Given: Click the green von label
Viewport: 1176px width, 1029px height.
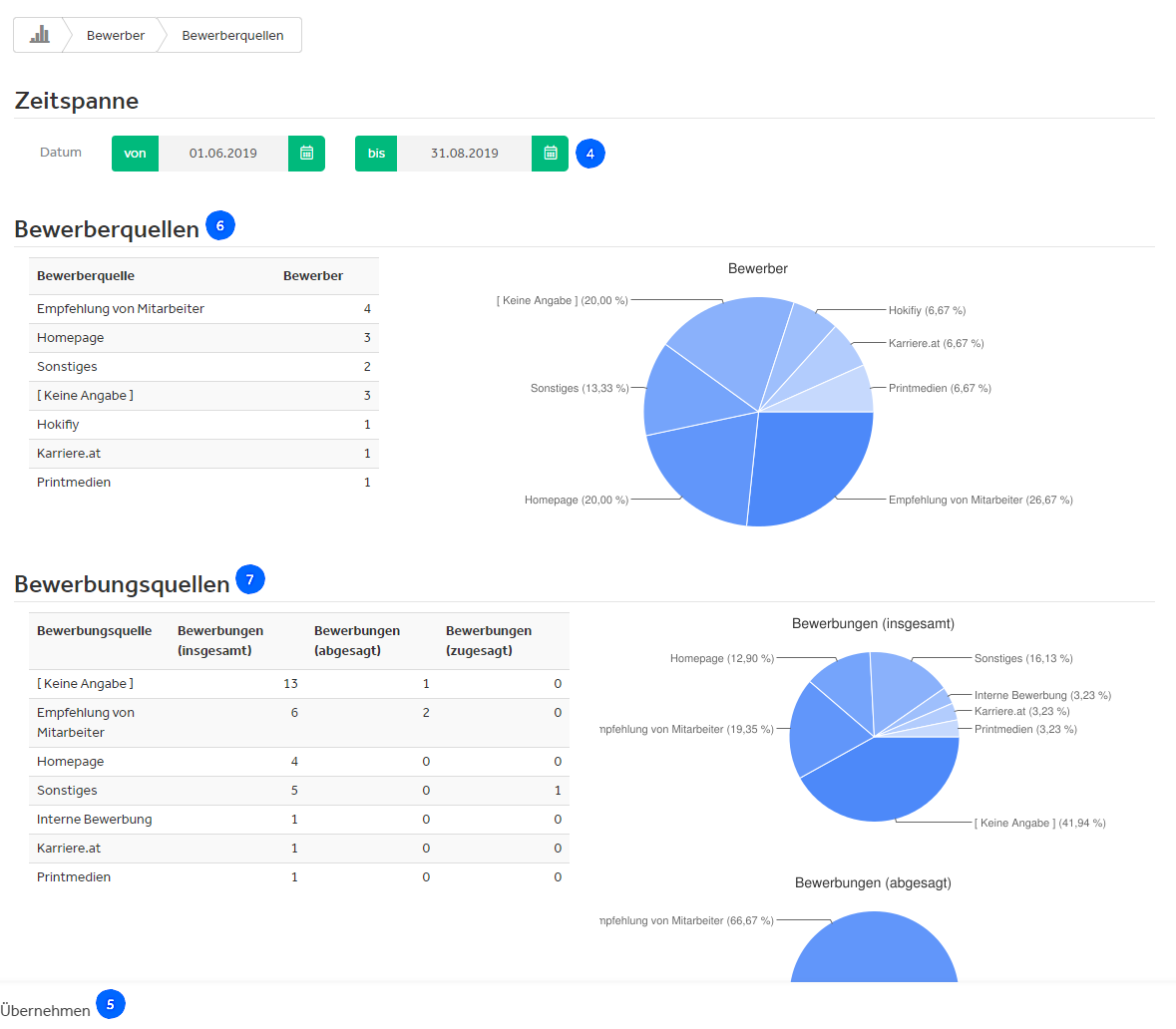Looking at the screenshot, I should click(x=135, y=153).
